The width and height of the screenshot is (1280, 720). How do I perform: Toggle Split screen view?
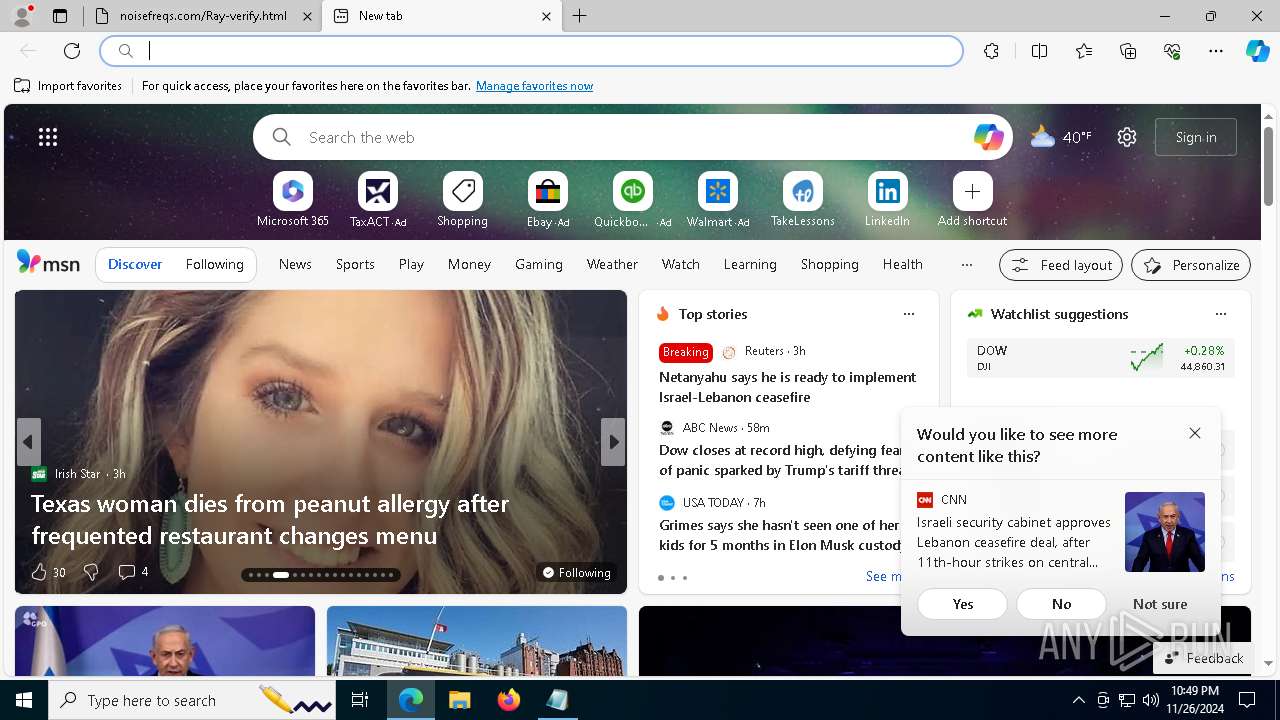click(1039, 51)
